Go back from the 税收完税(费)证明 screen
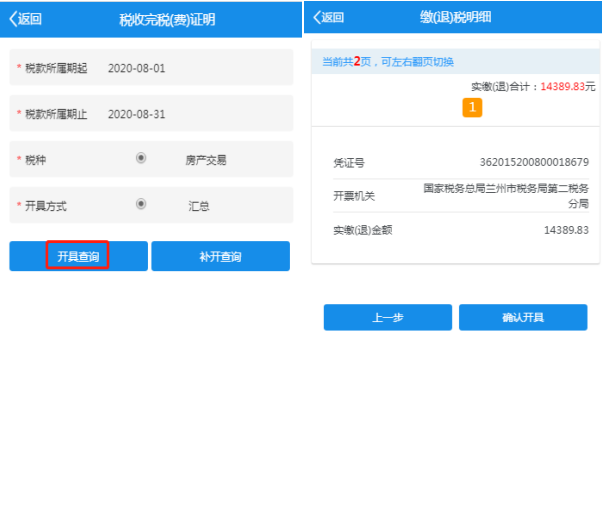This screenshot has width=602, height=530. point(25,19)
